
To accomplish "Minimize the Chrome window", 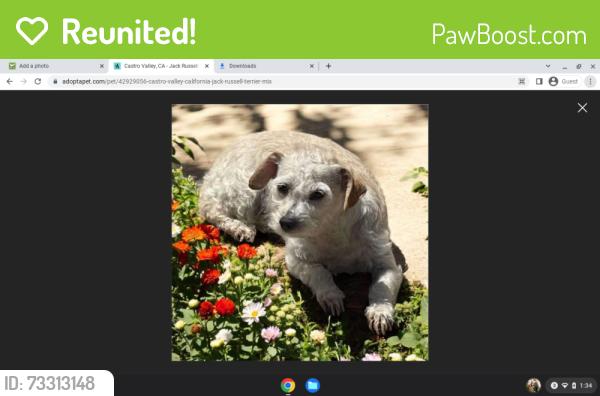I will click(565, 67).
